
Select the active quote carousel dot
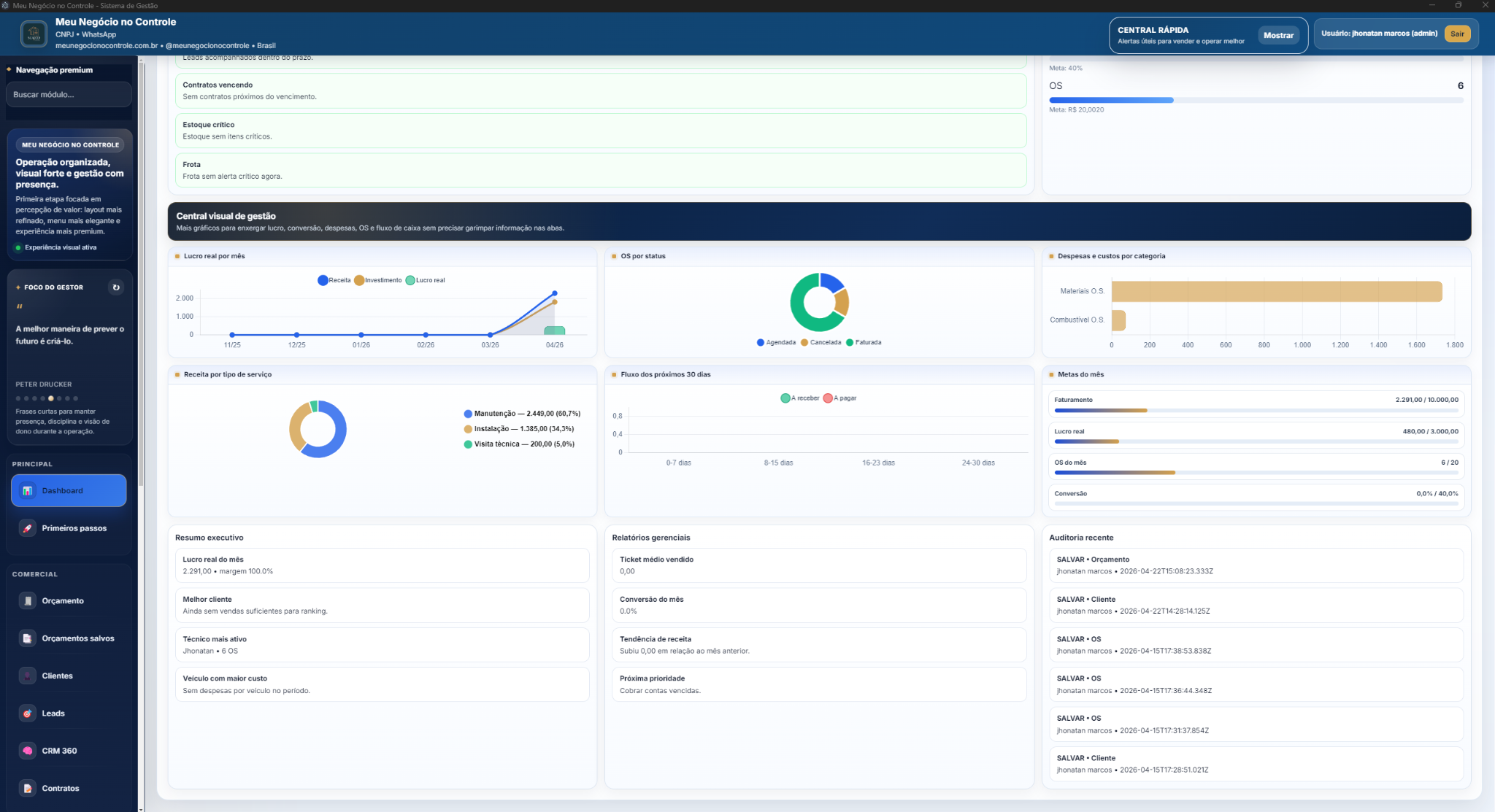tap(50, 398)
